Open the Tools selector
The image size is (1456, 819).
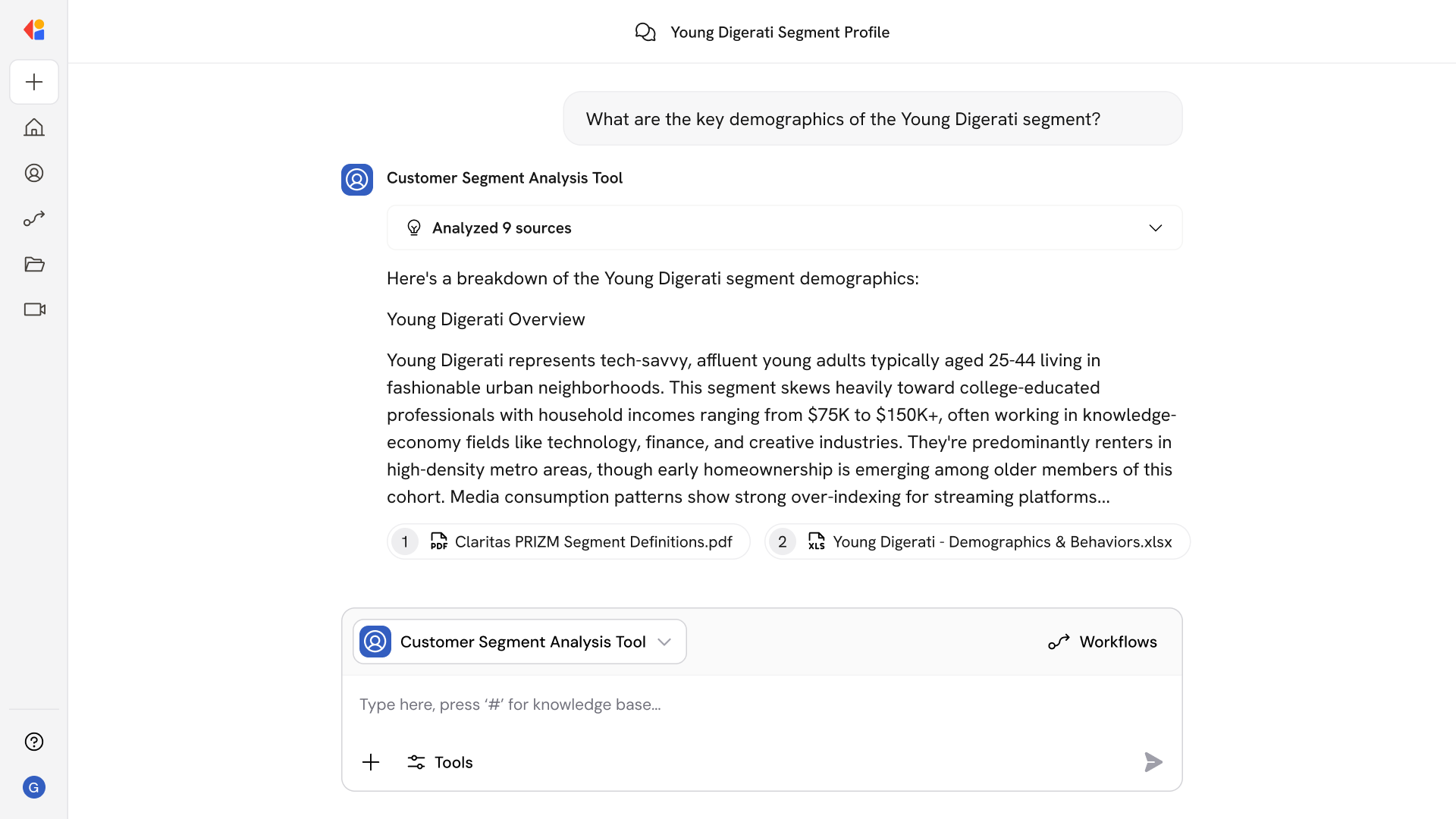coord(440,762)
